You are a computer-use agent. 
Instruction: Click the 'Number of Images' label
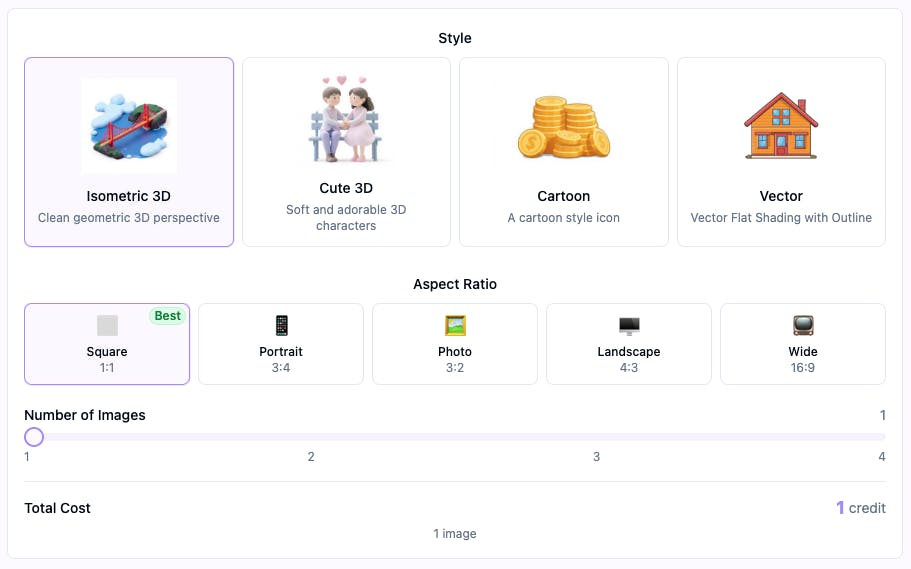pos(85,415)
